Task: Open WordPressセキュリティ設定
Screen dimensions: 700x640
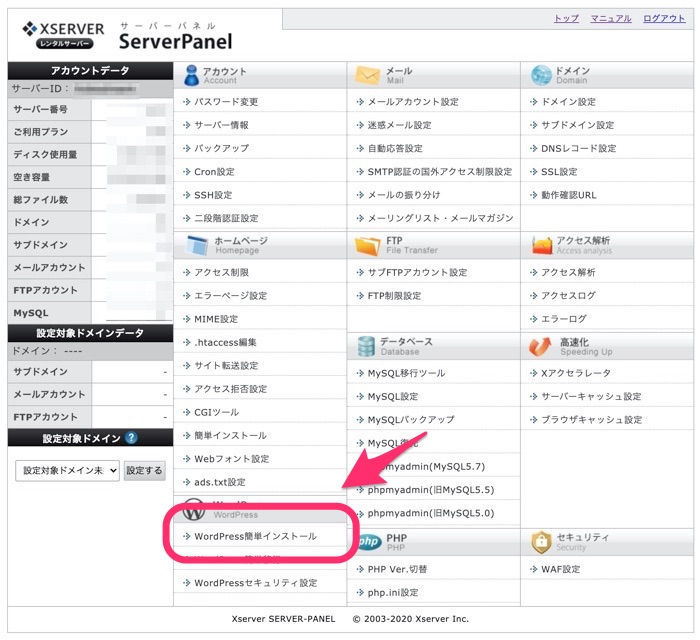Action: click(x=256, y=583)
